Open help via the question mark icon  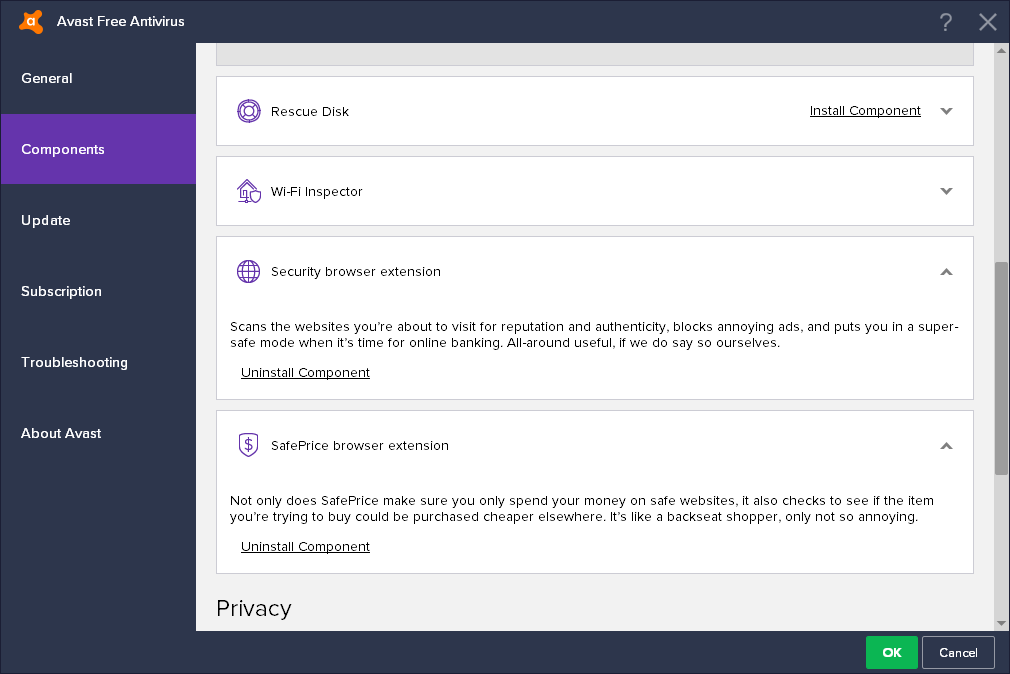[946, 22]
